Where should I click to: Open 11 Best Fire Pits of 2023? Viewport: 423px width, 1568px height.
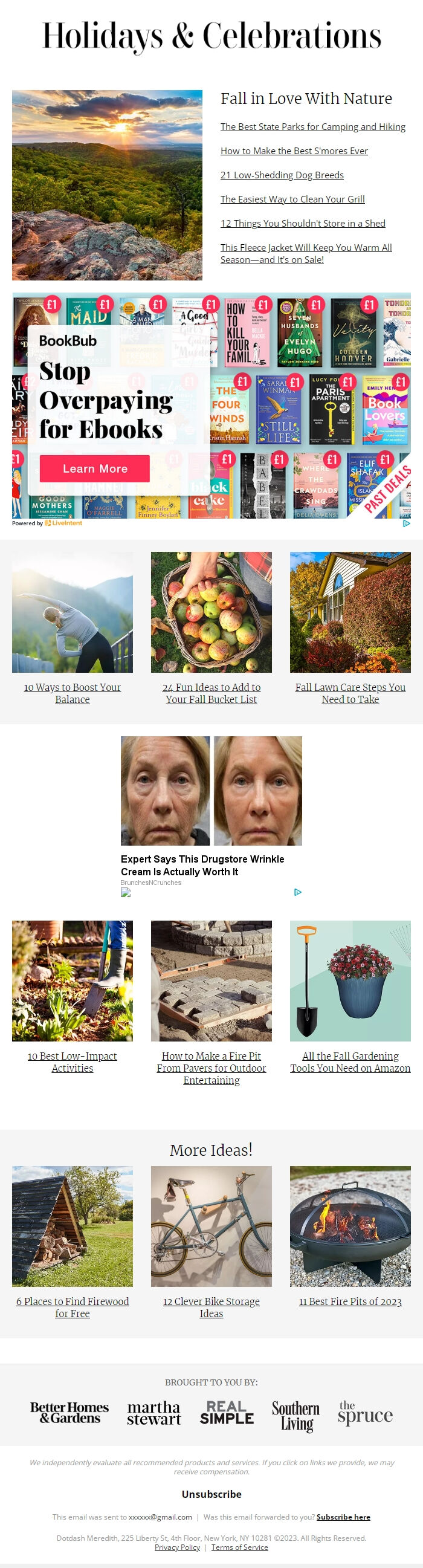[350, 1301]
